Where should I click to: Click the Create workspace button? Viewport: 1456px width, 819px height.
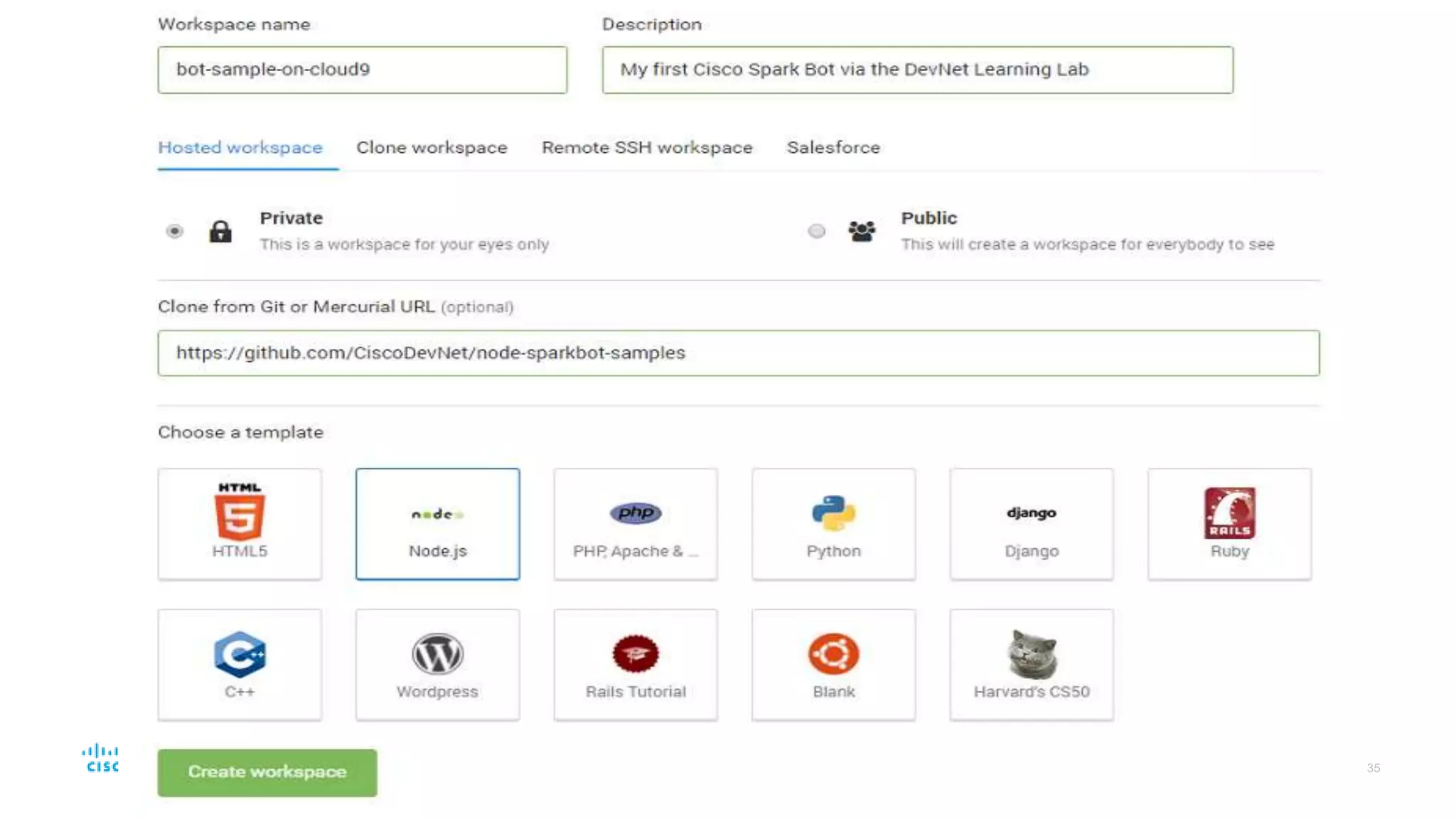pyautogui.click(x=267, y=772)
